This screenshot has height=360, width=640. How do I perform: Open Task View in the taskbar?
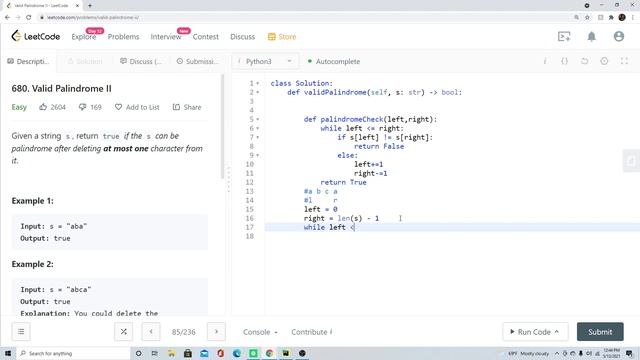[154, 353]
